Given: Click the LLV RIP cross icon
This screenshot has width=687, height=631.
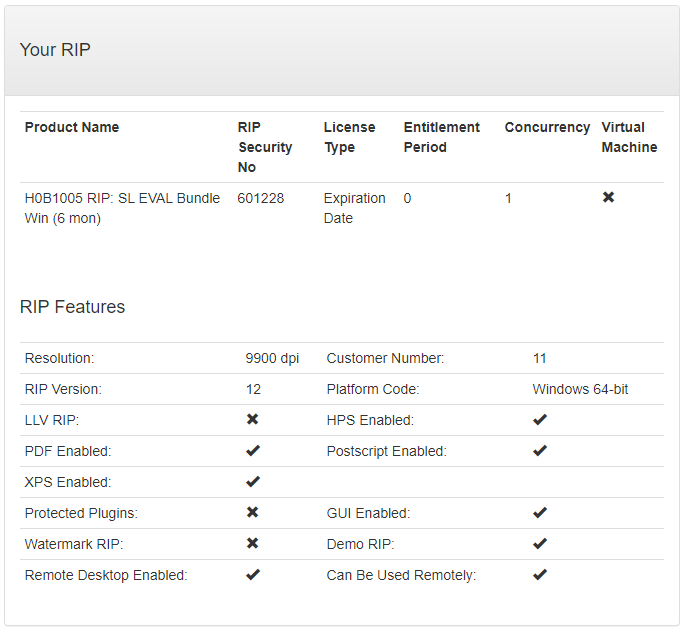Looking at the screenshot, I should coord(253,420).
